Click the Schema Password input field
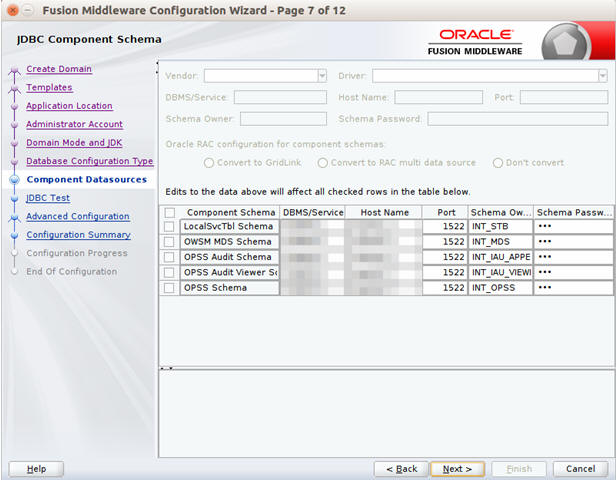Viewport: 616px width, 480px height. tap(518, 119)
